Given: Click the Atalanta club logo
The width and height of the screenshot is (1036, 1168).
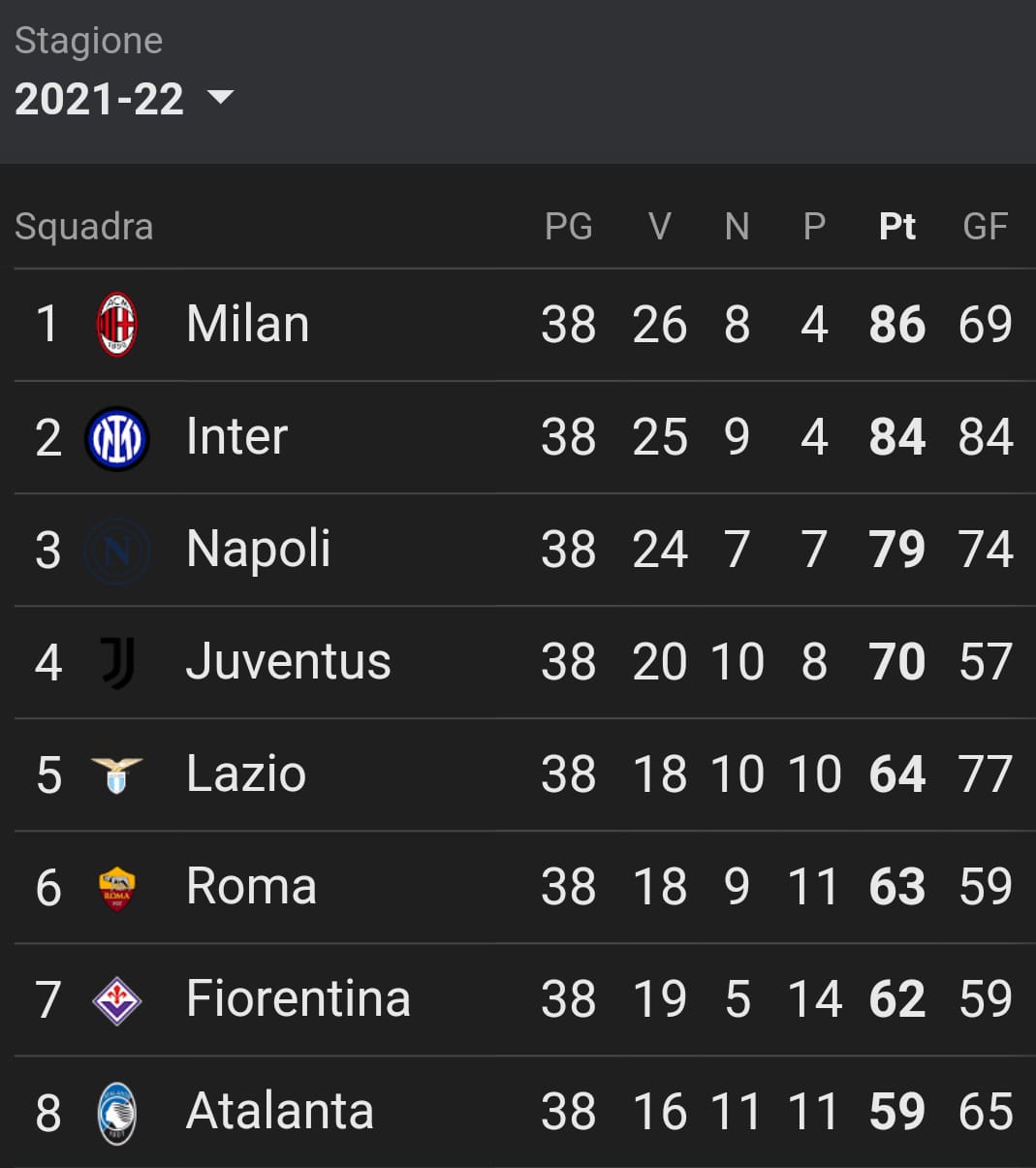Looking at the screenshot, I should click(117, 1113).
